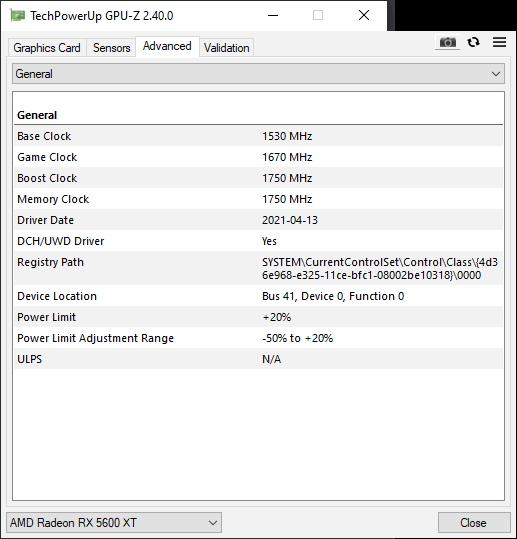Click the 1530 MHz value
Image resolution: width=517 pixels, height=539 pixels.
(x=287, y=136)
